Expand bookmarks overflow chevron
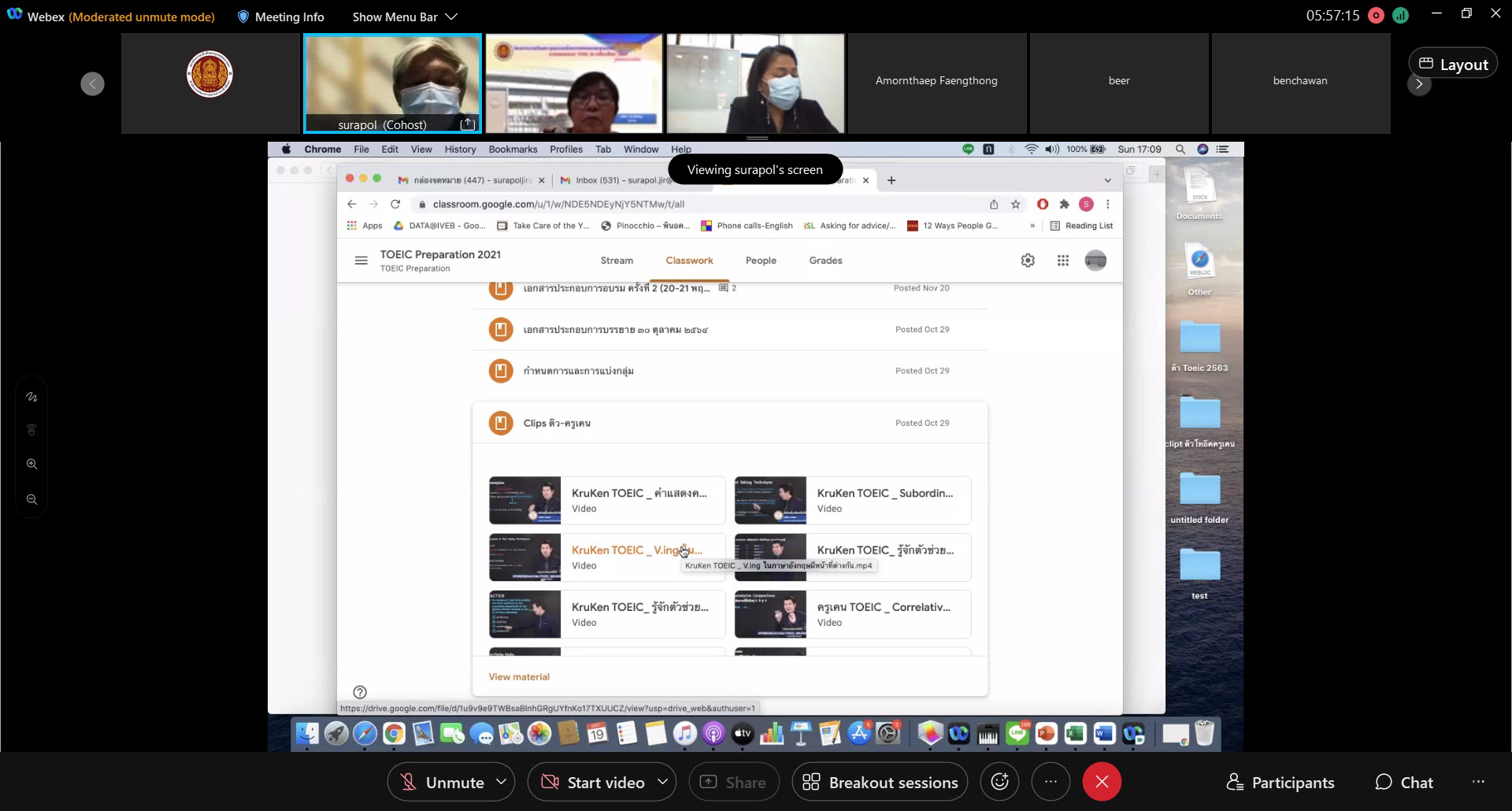 tap(1032, 225)
